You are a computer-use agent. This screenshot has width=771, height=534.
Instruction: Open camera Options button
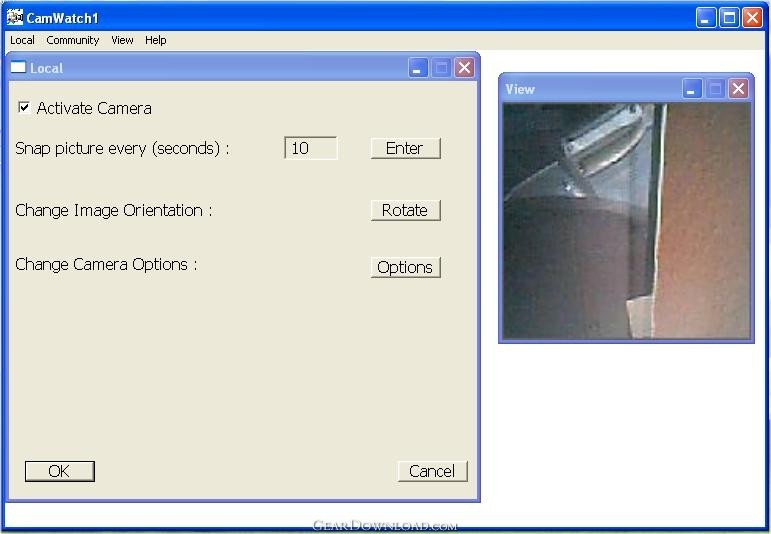point(406,267)
